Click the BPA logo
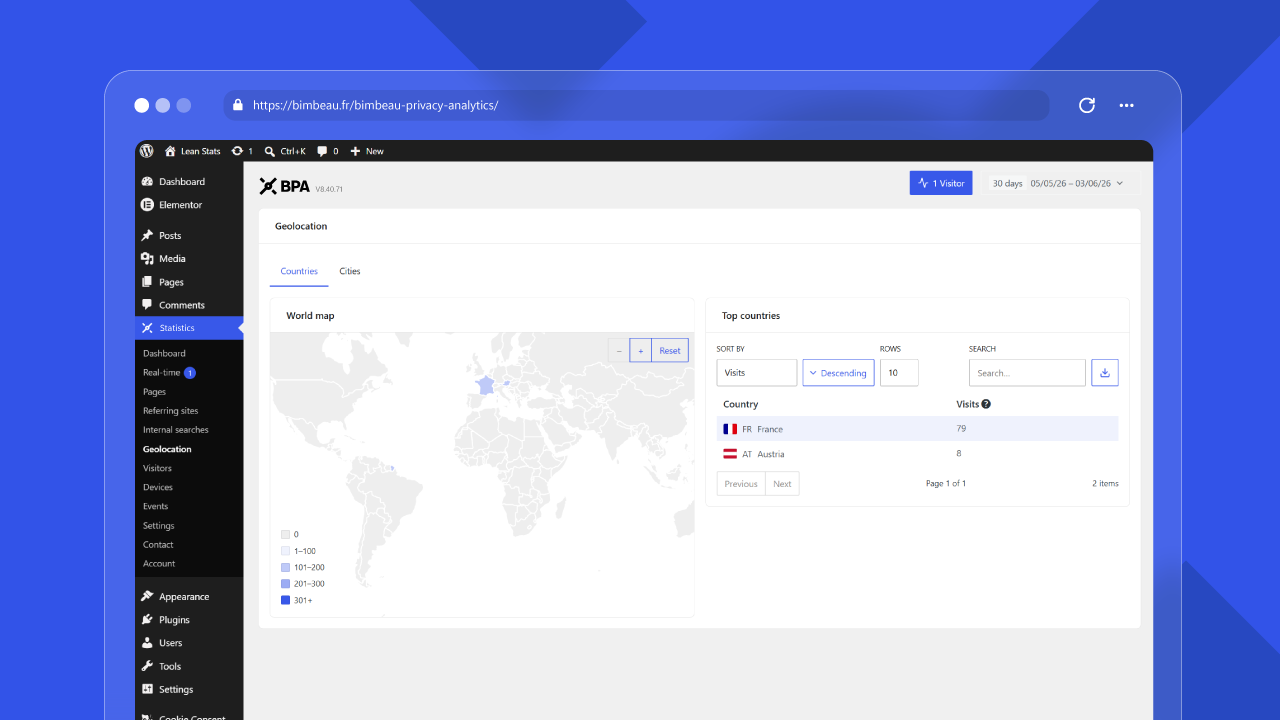 284,186
